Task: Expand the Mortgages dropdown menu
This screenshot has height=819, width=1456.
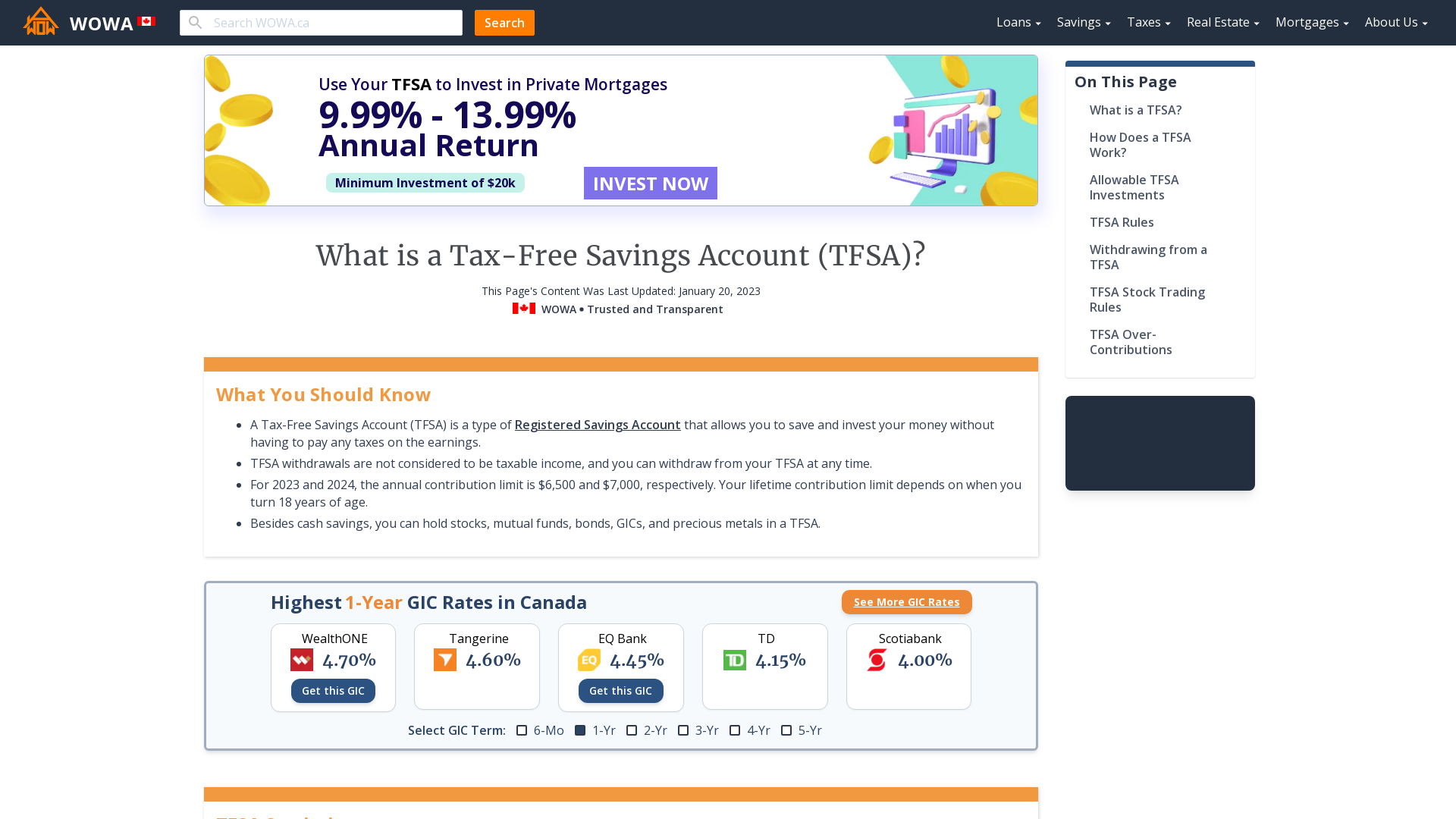Action: tap(1311, 22)
